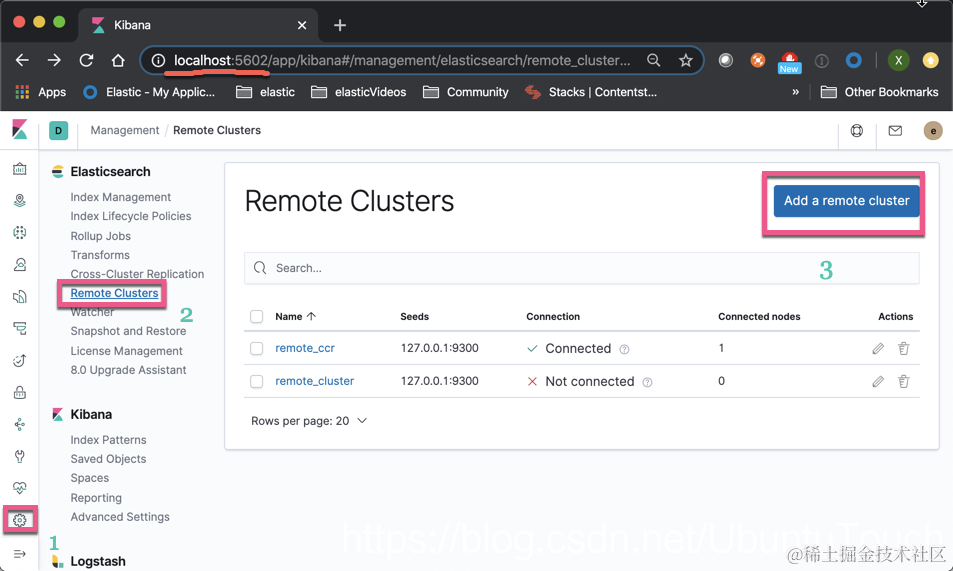This screenshot has width=953, height=571.
Task: Open the newsfeed mail icon
Action: [x=895, y=130]
